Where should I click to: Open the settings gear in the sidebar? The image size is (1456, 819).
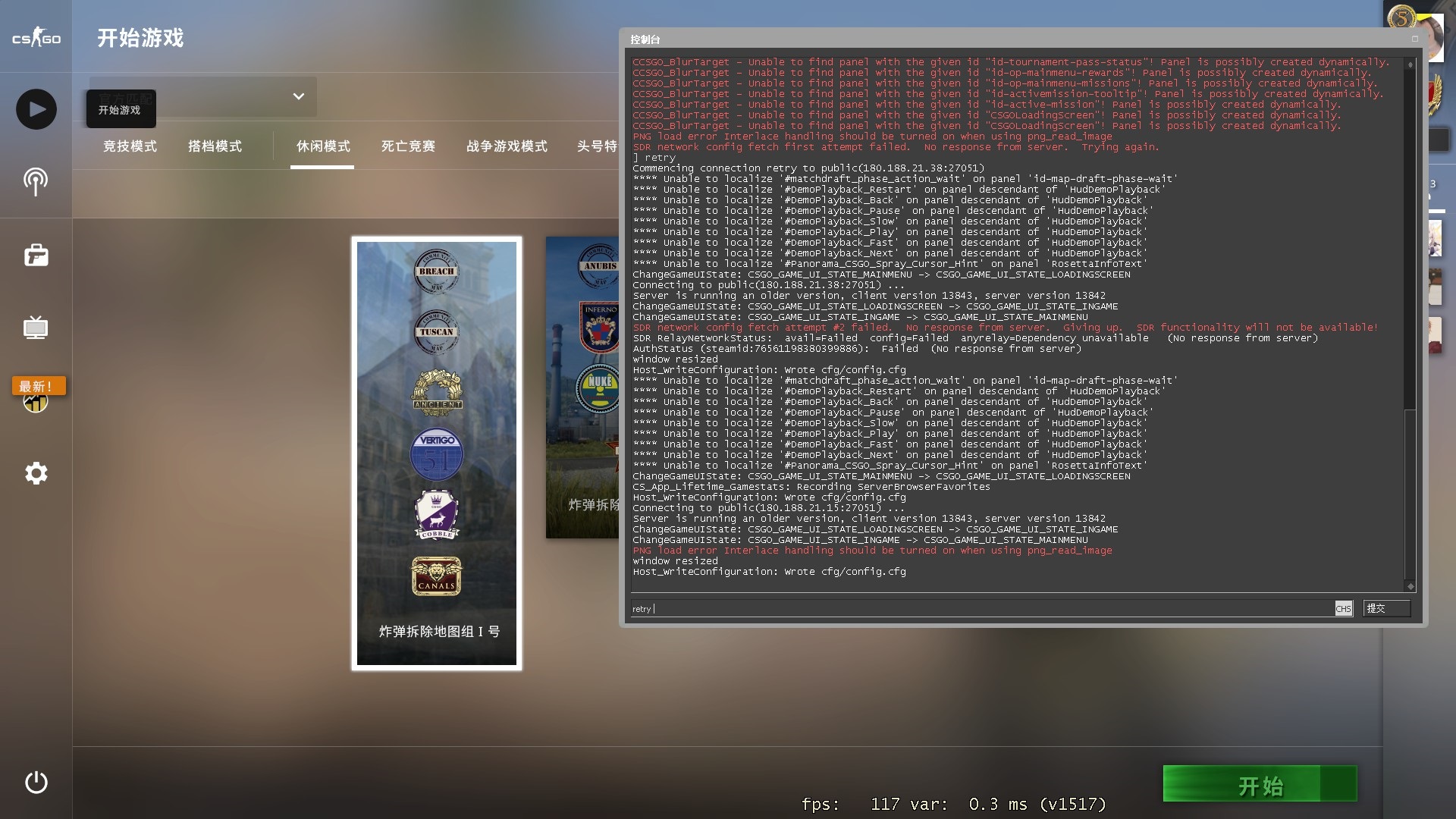(x=36, y=473)
